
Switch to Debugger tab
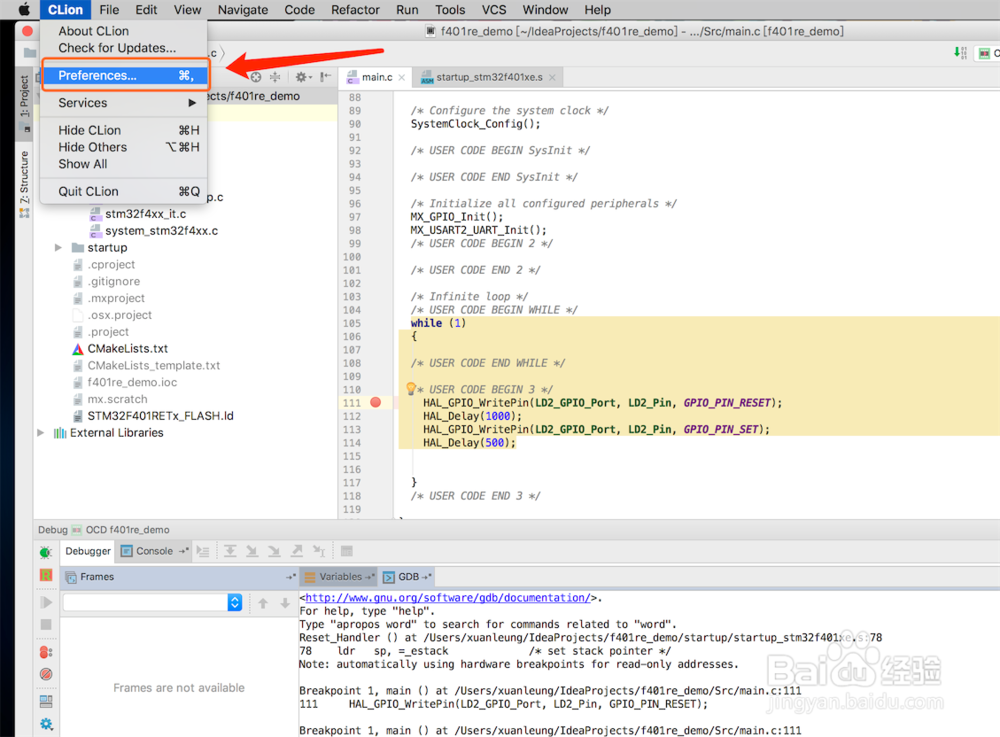click(x=88, y=551)
